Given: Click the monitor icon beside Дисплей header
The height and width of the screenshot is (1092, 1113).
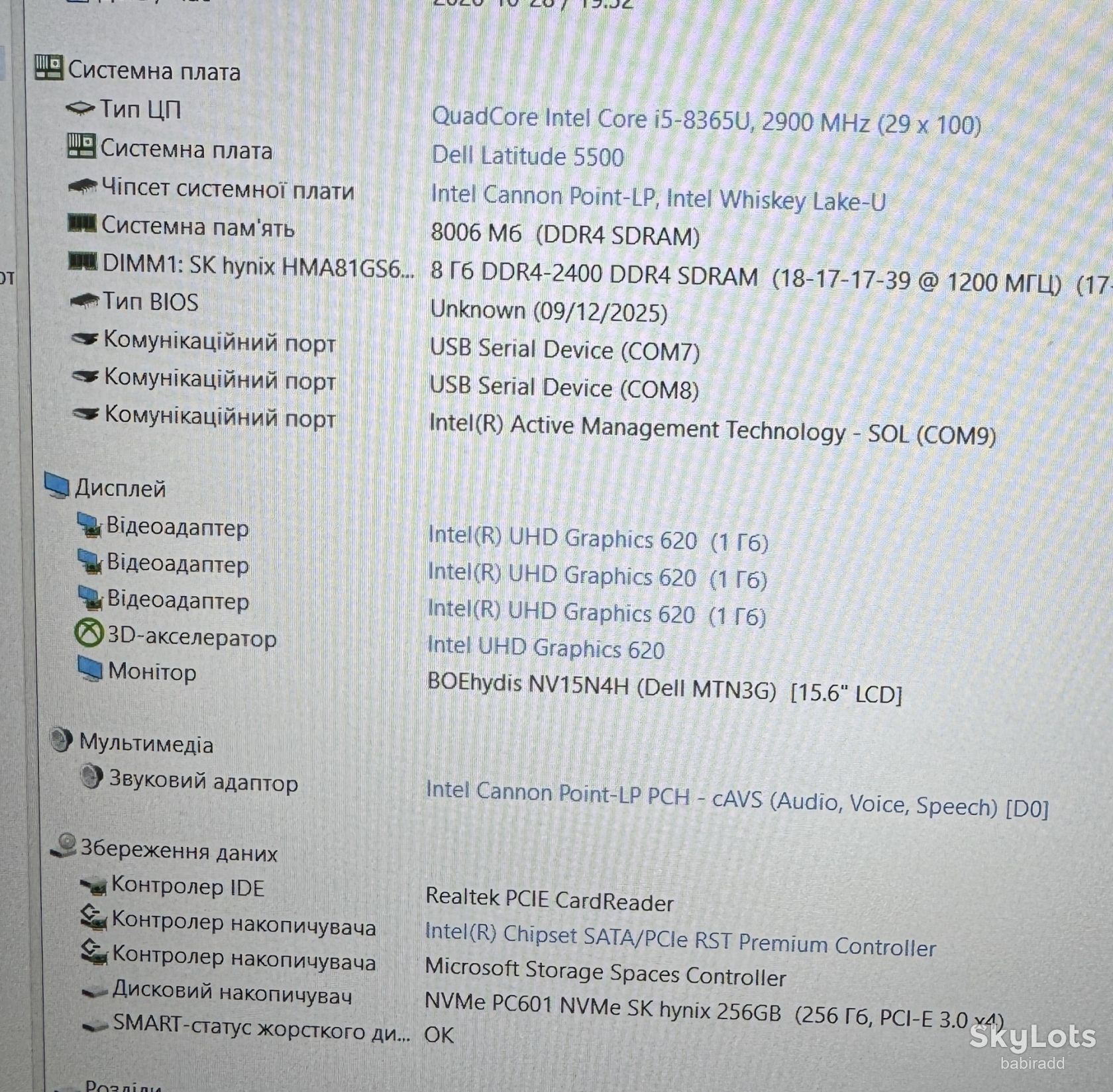Looking at the screenshot, I should click(x=57, y=486).
